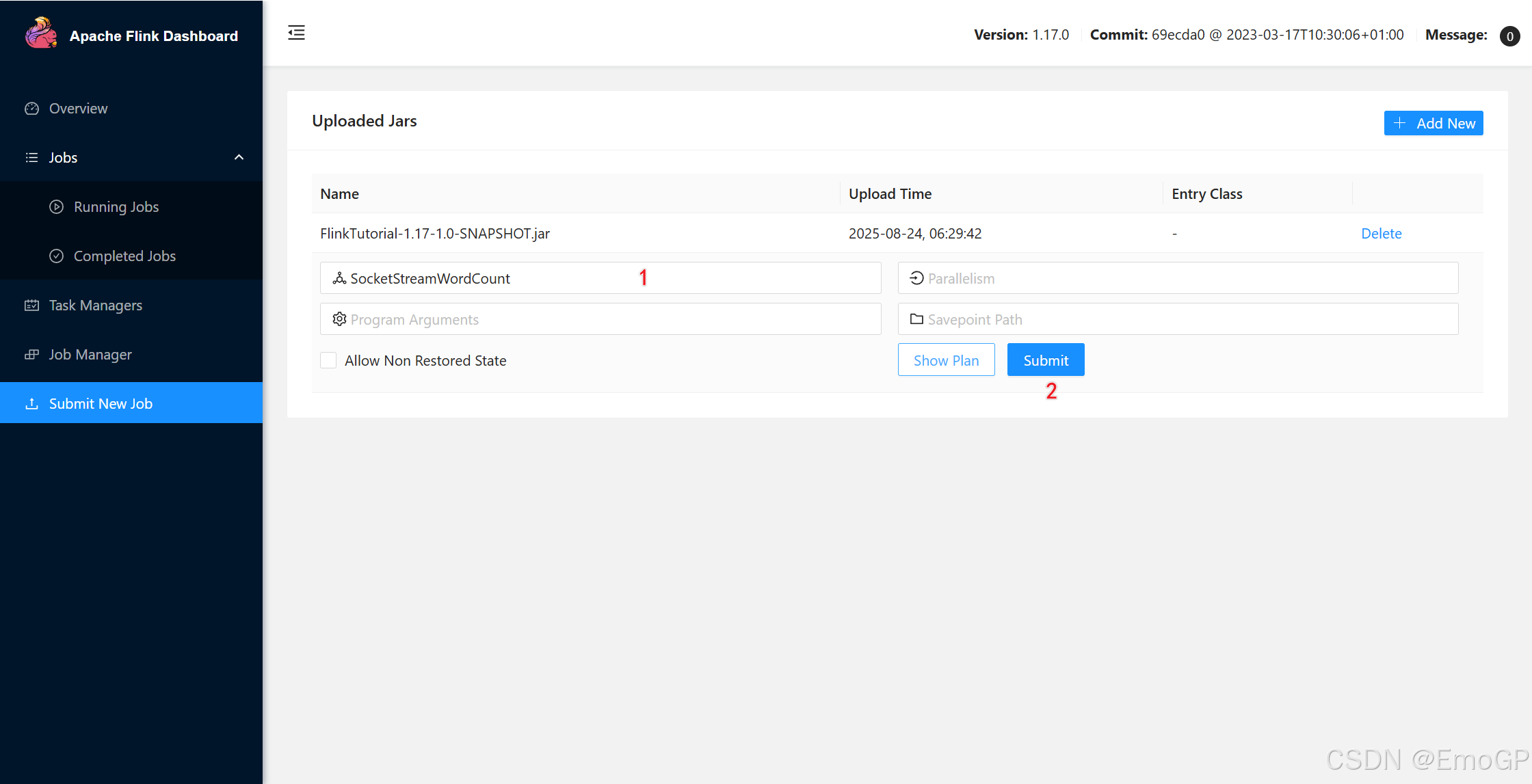Viewport: 1532px width, 784px height.
Task: Delete the uploaded FlinkTutorial jar
Action: (x=1381, y=234)
